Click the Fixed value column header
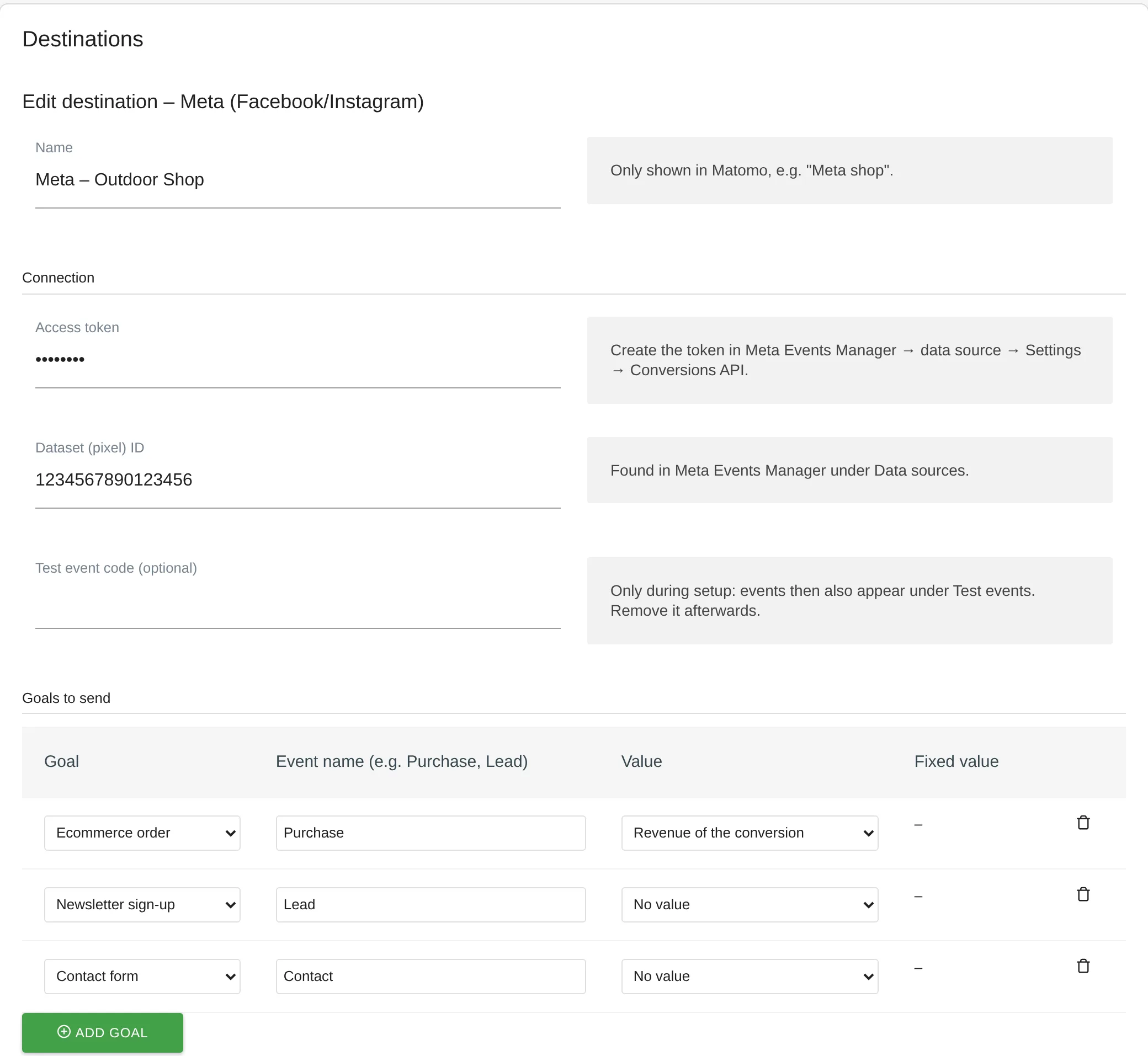Image resolution: width=1148 pixels, height=1056 pixels. coord(956,761)
